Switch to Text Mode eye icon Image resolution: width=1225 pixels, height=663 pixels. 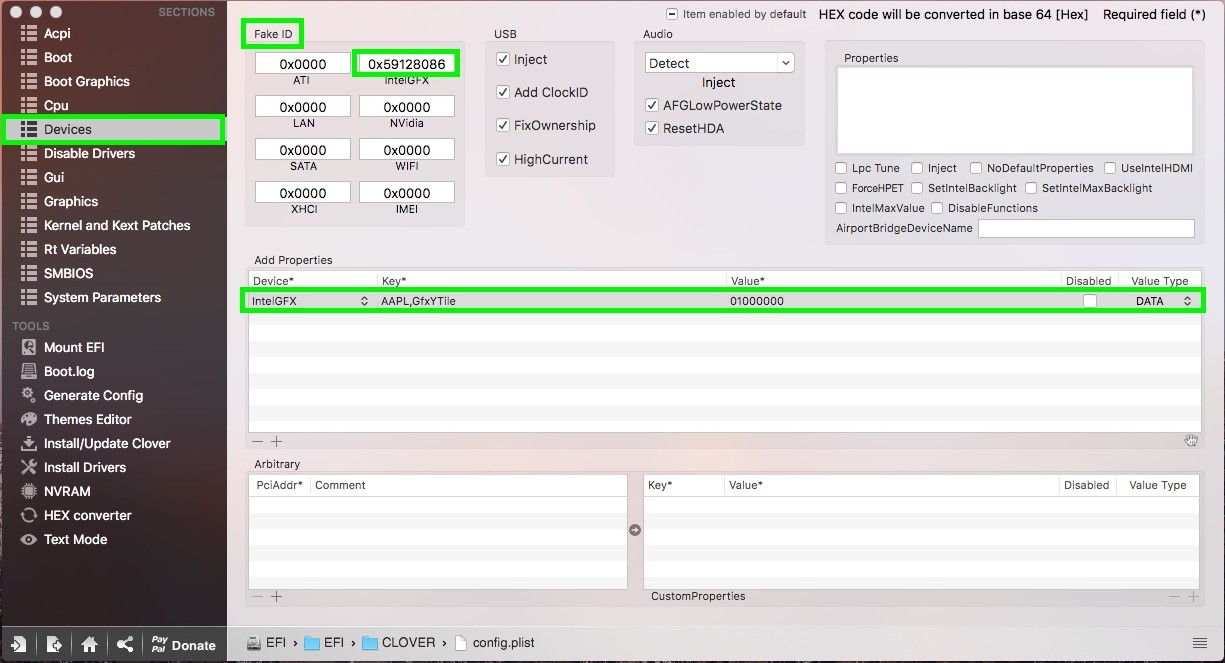point(28,539)
